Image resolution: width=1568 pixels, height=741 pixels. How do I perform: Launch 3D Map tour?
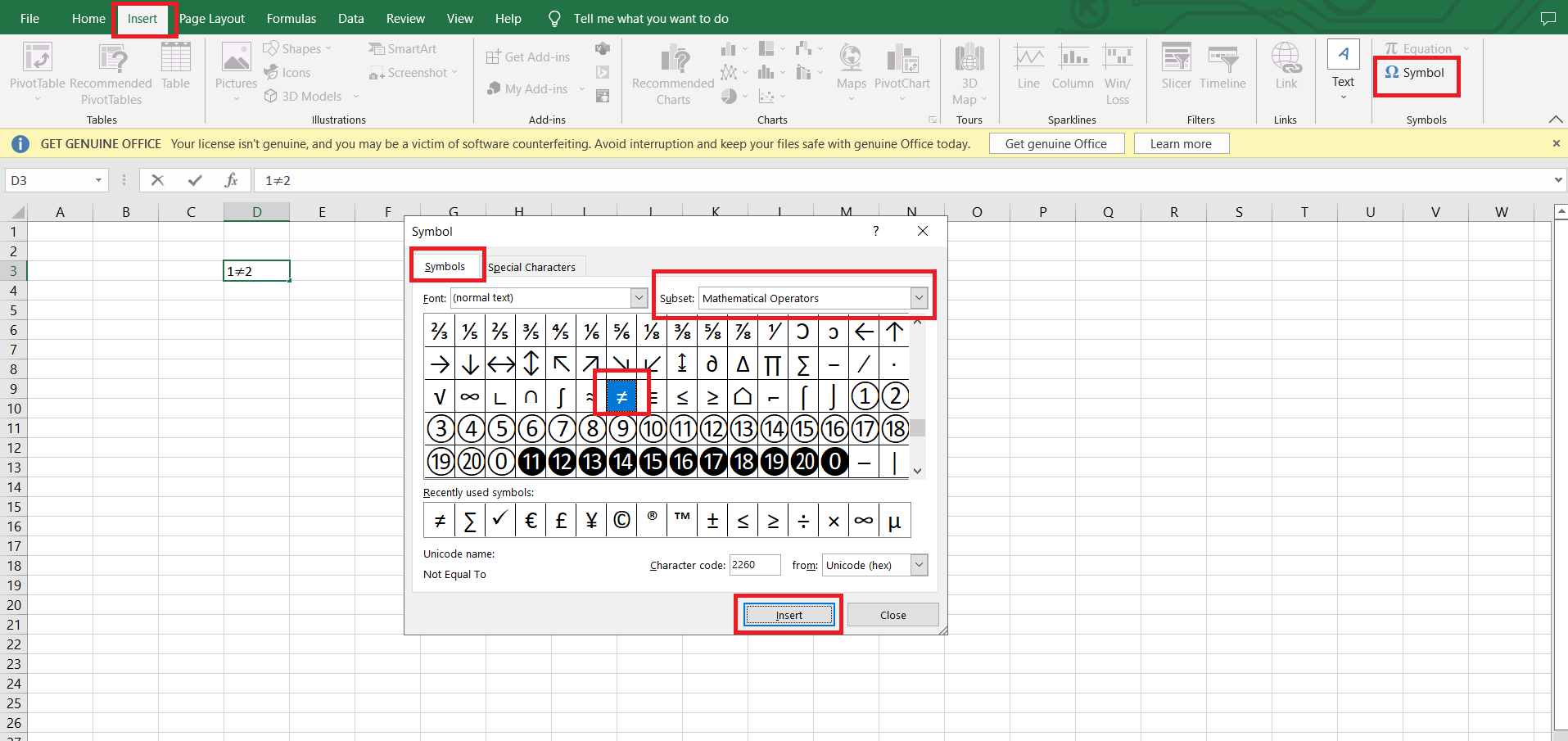coord(969,74)
